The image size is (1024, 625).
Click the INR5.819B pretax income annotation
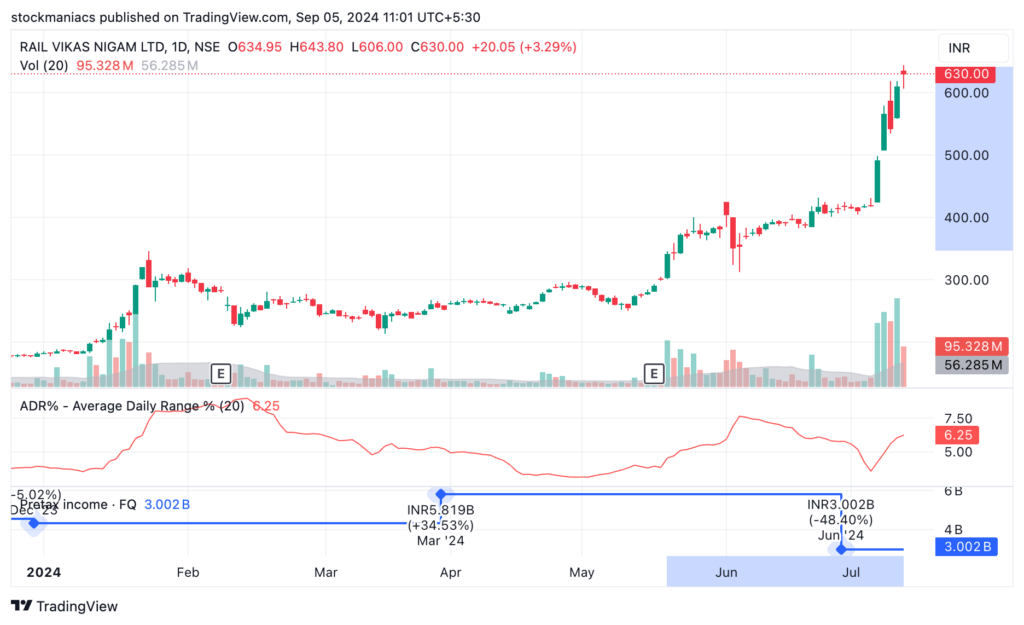coord(441,509)
